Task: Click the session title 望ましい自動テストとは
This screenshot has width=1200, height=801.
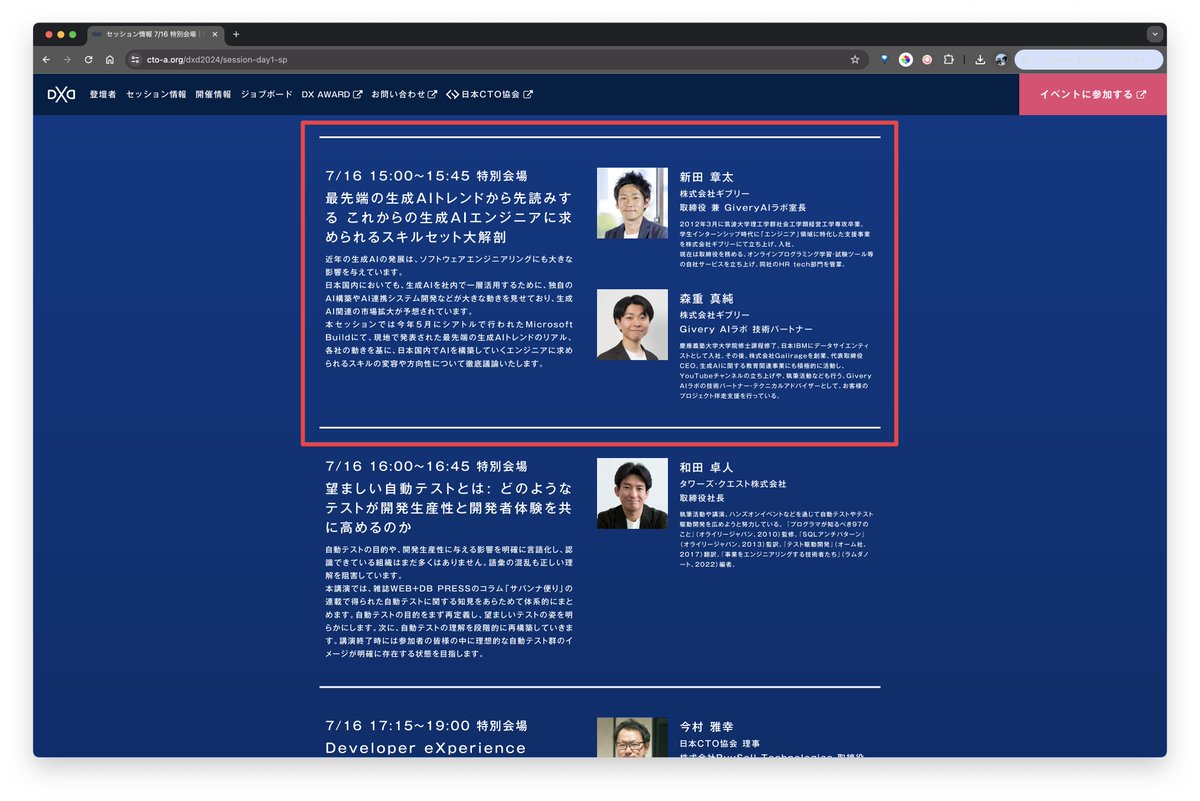Action: (449, 507)
